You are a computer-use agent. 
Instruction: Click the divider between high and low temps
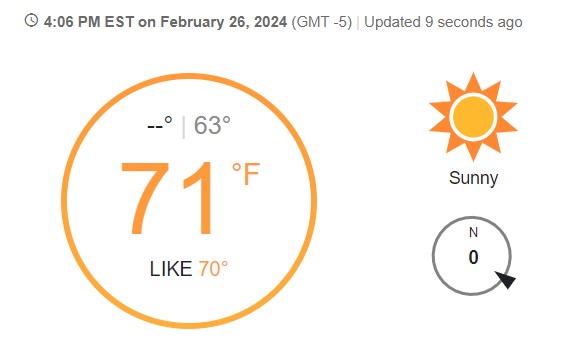[183, 127]
